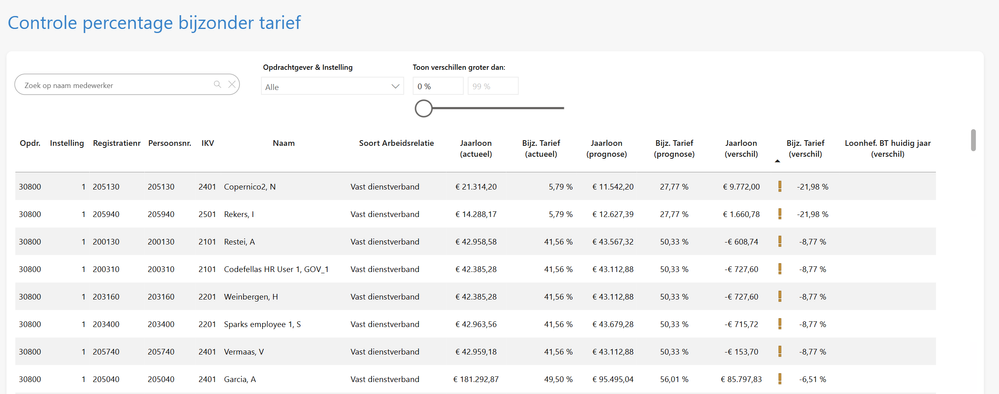
Task: Click the maximum percentage field showing 99 %
Action: tap(493, 86)
